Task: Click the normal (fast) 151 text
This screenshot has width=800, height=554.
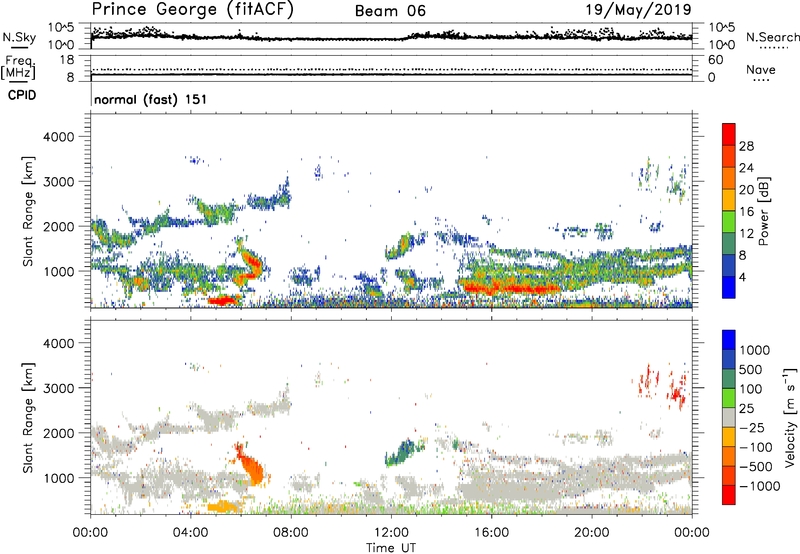Action: (151, 99)
